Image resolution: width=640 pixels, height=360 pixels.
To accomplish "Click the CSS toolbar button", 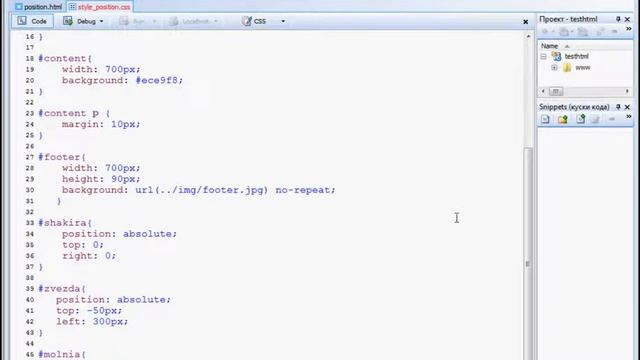I will pyautogui.click(x=254, y=21).
